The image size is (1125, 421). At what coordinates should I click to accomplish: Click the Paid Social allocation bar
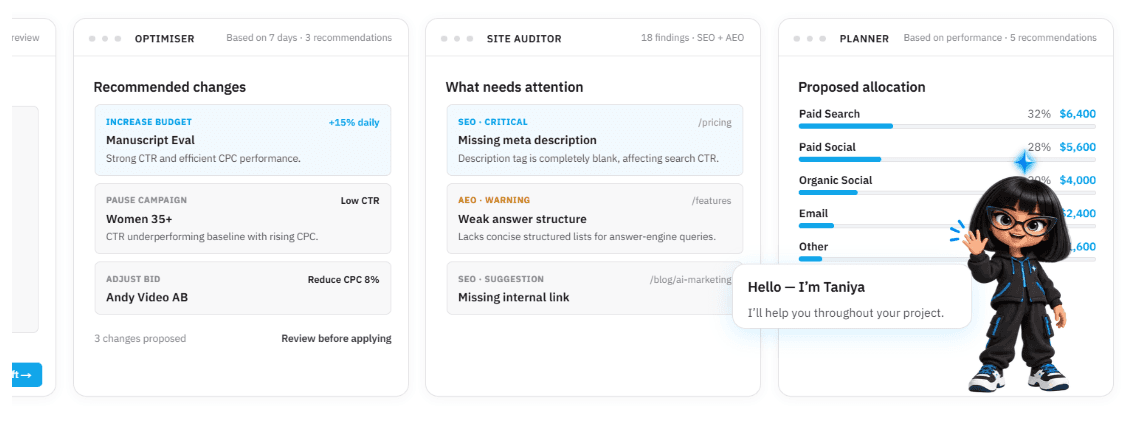tap(946, 159)
